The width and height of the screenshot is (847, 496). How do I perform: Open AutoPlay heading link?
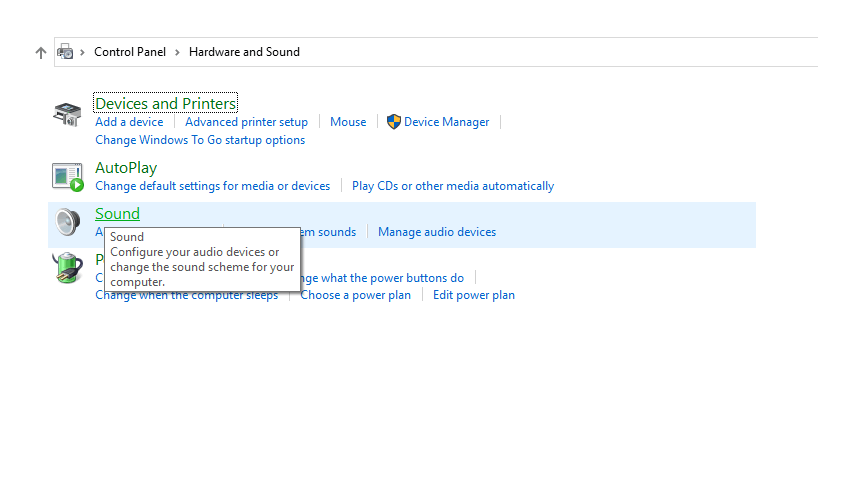[126, 168]
